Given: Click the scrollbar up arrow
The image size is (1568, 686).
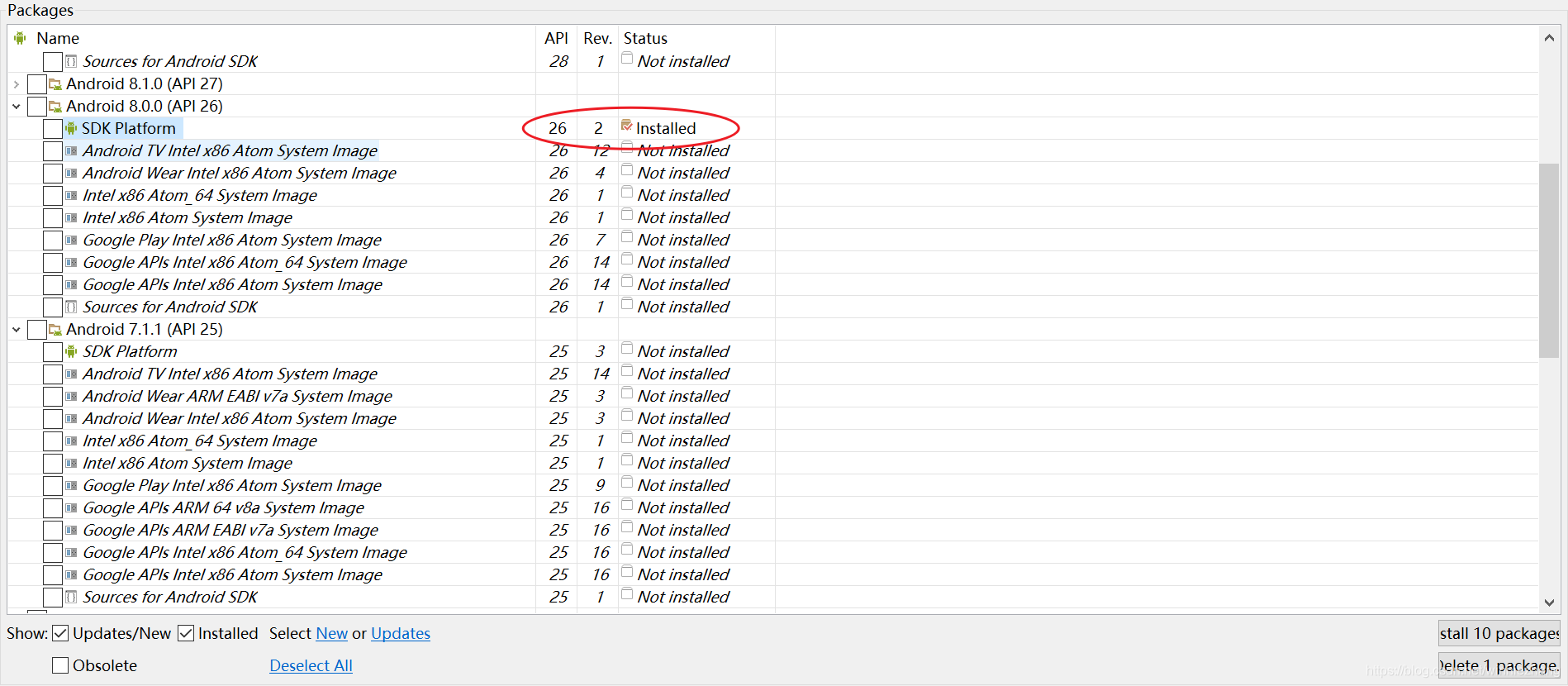Looking at the screenshot, I should click(x=1549, y=37).
